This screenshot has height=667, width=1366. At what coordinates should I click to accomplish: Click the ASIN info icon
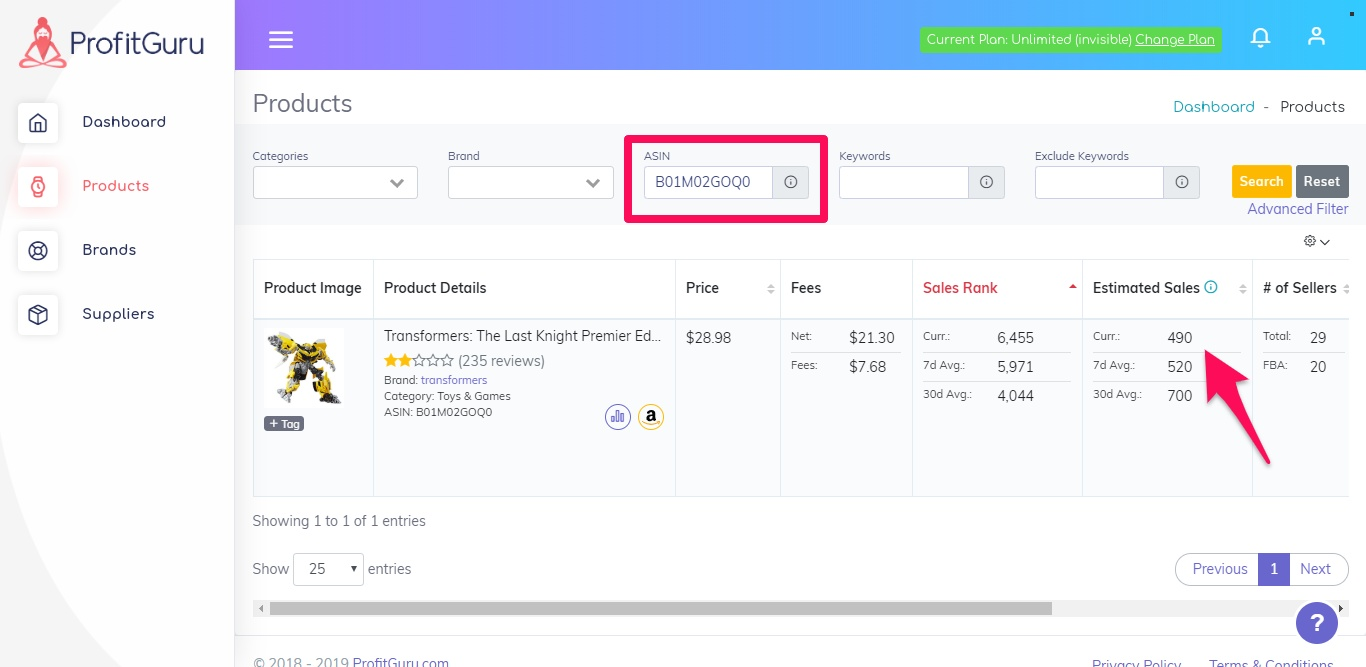pos(790,182)
